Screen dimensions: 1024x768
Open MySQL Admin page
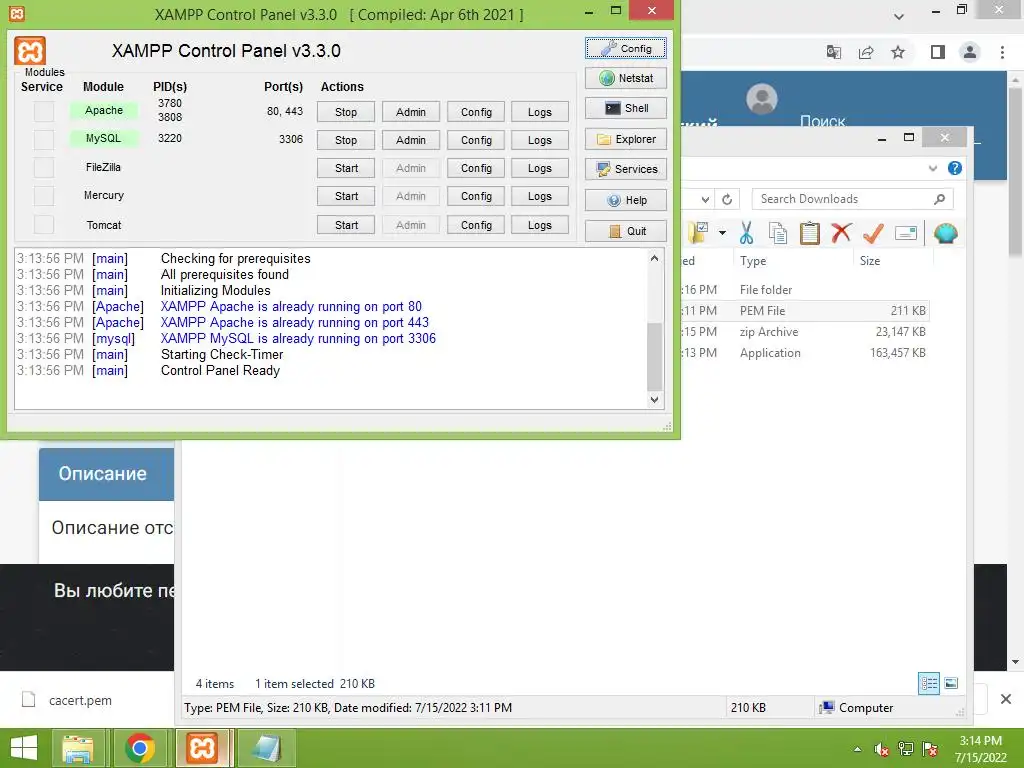(x=411, y=140)
